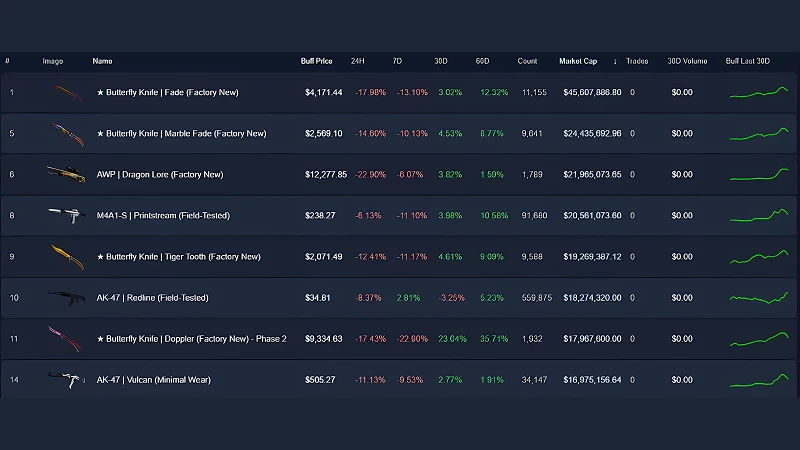
Task: Select the 559,875 count value
Action: point(537,298)
